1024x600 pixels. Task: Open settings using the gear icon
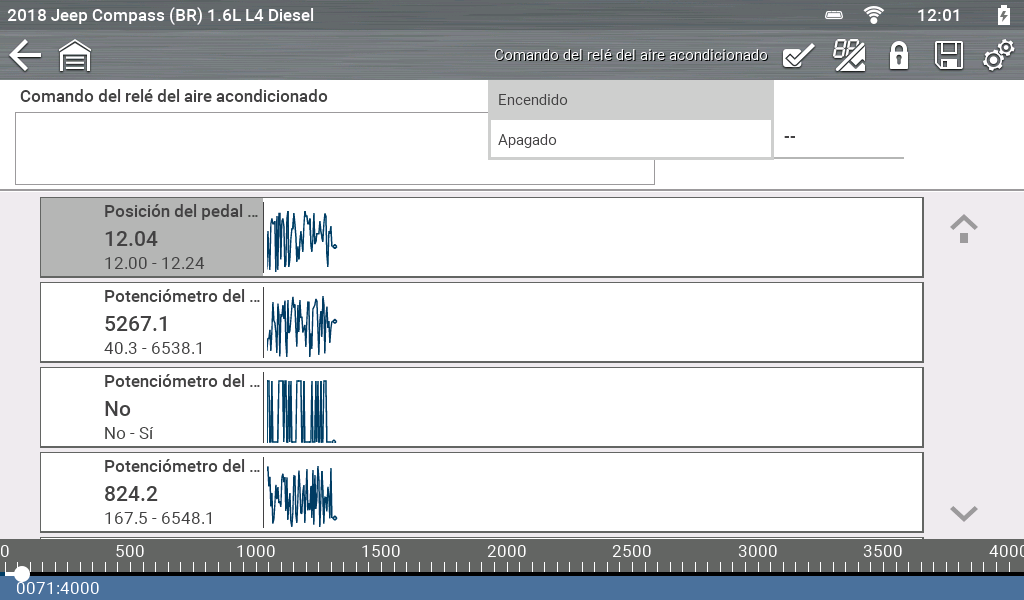pyautogui.click(x=997, y=57)
